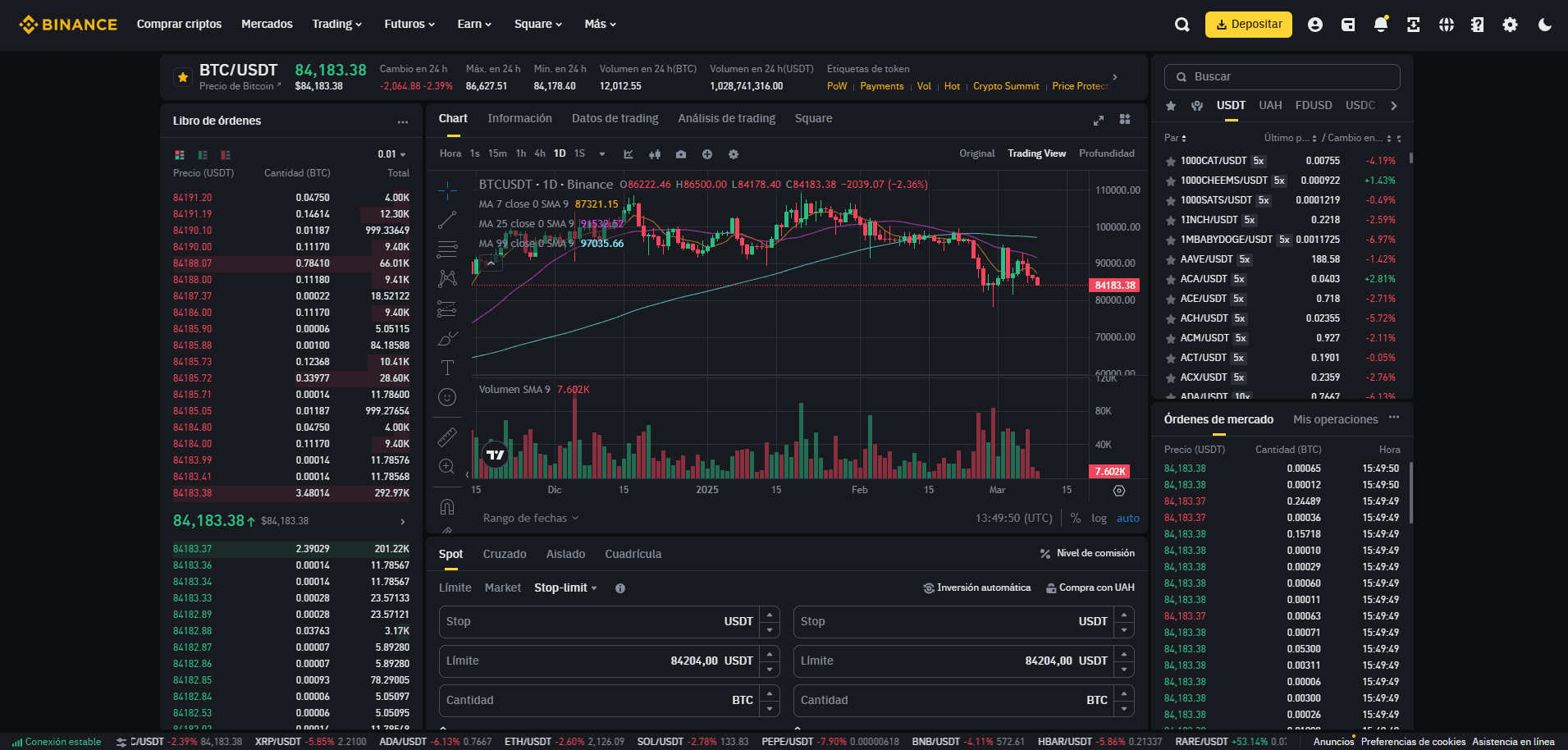Switch chart to Profundidad view

(x=1106, y=153)
